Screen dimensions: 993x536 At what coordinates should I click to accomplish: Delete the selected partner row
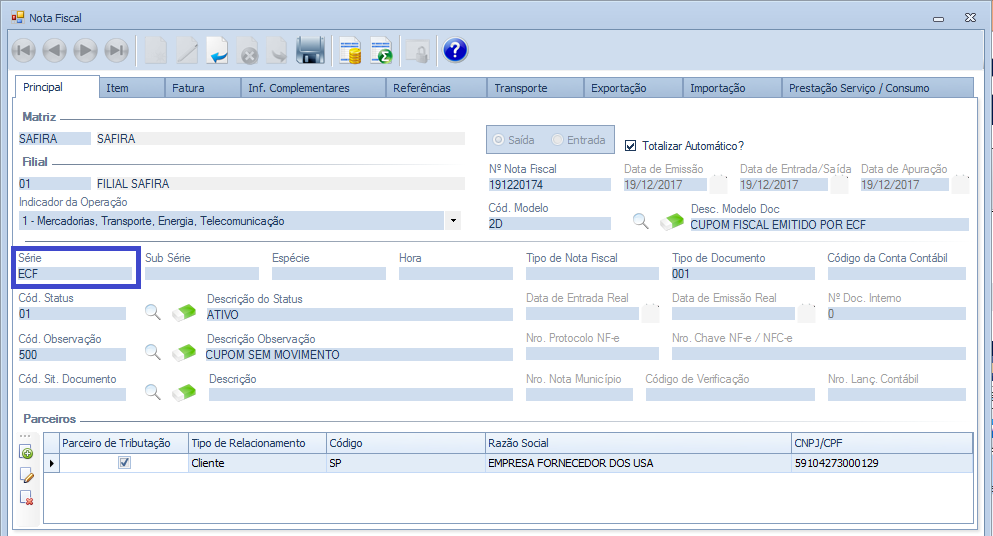click(27, 497)
